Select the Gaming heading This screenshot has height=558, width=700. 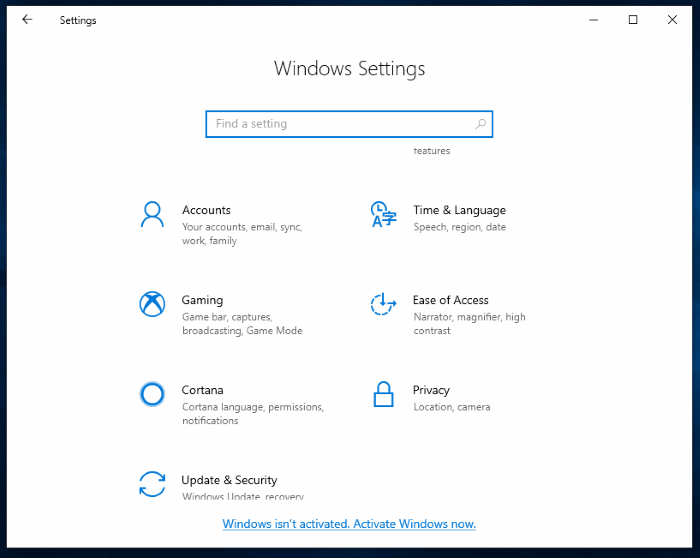[202, 300]
